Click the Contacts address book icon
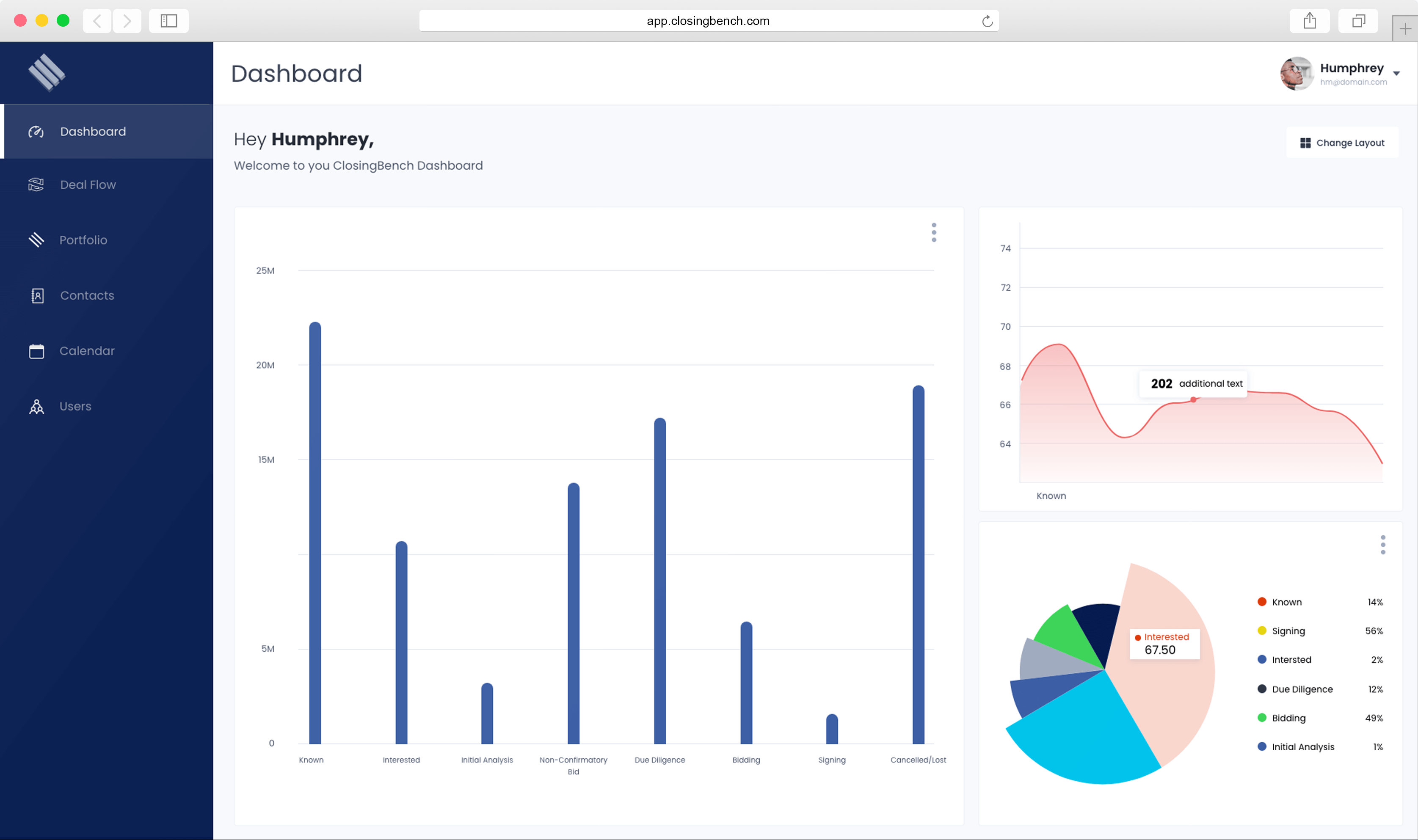Image resolution: width=1418 pixels, height=840 pixels. click(x=37, y=295)
